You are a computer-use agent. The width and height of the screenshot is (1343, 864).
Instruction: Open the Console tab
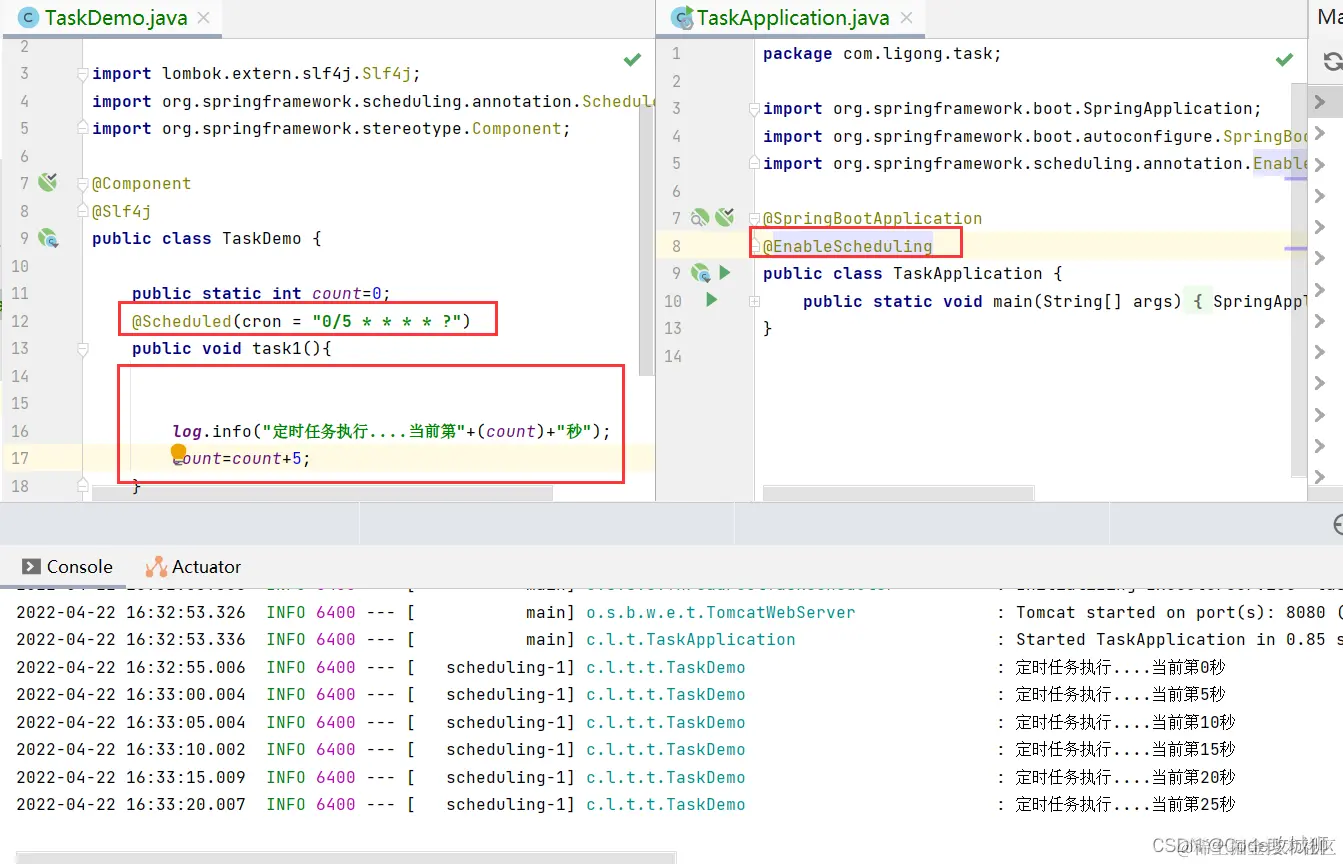(x=67, y=566)
